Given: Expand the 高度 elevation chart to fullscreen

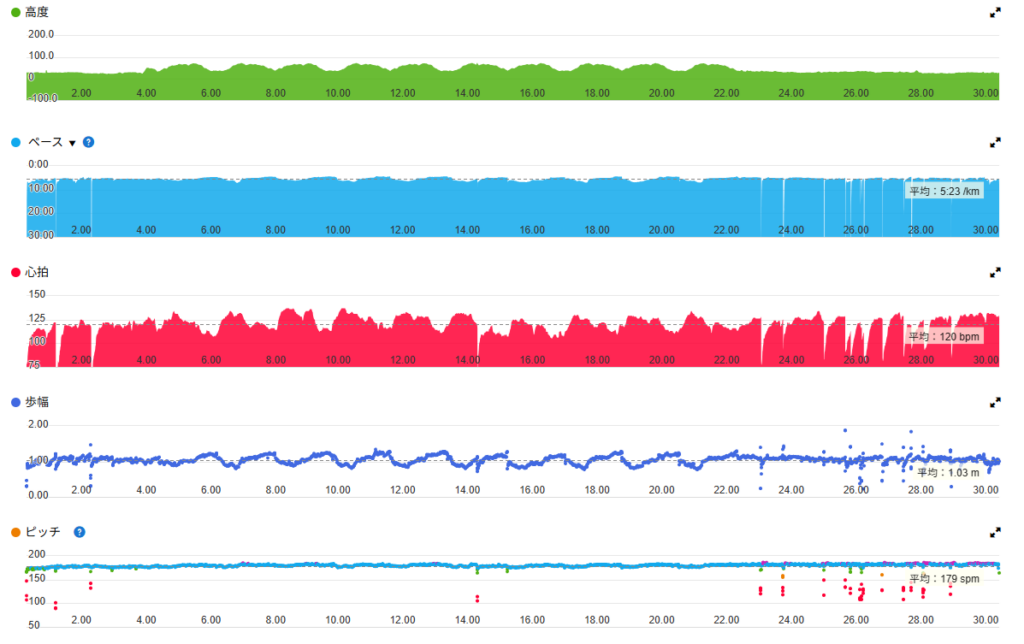Looking at the screenshot, I should click(995, 13).
